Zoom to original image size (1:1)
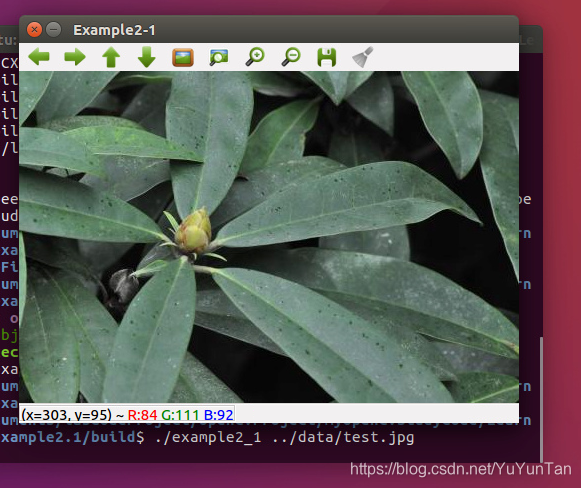Image resolution: width=581 pixels, height=488 pixels. (183, 57)
